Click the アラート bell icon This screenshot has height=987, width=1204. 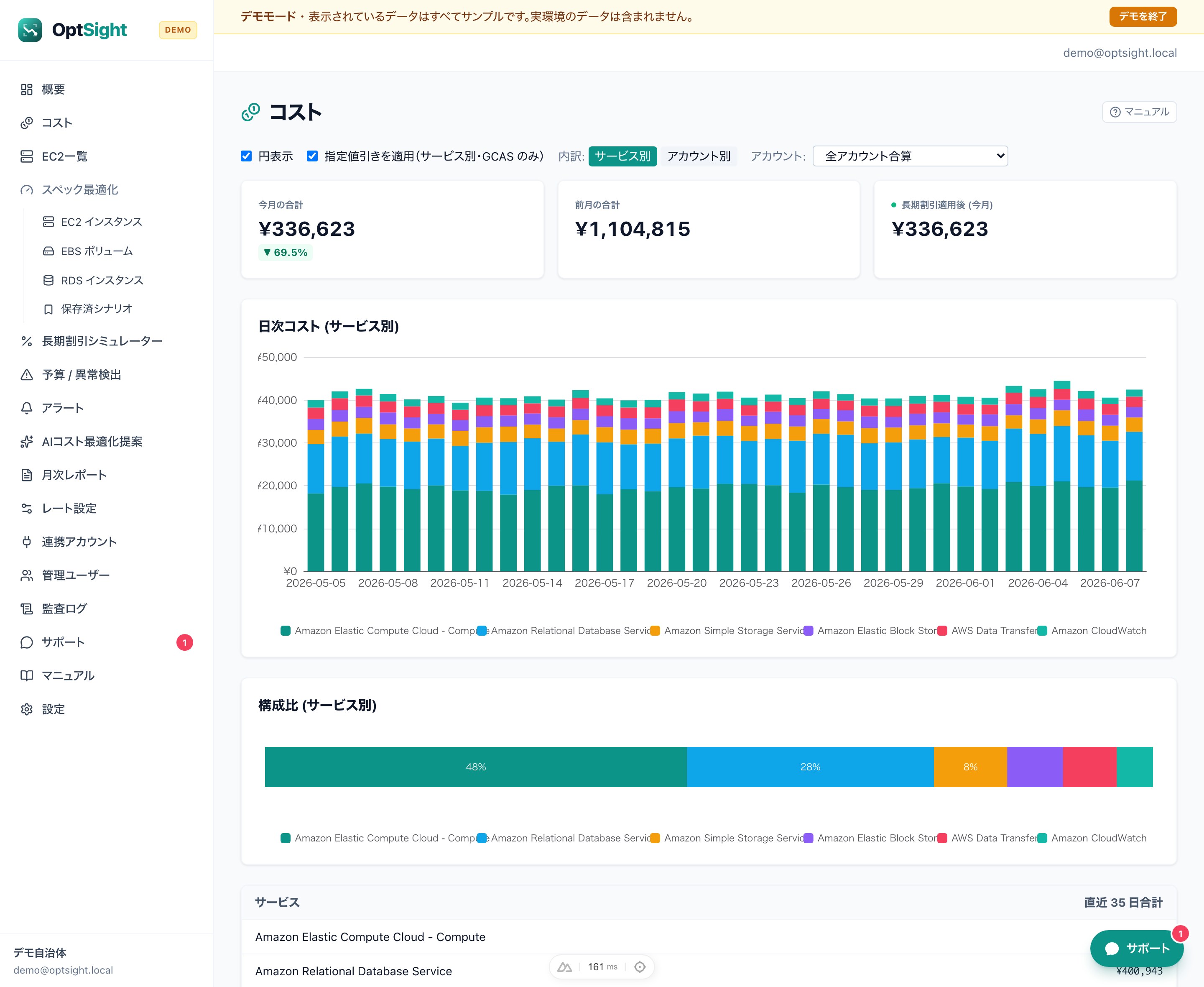pyautogui.click(x=27, y=408)
